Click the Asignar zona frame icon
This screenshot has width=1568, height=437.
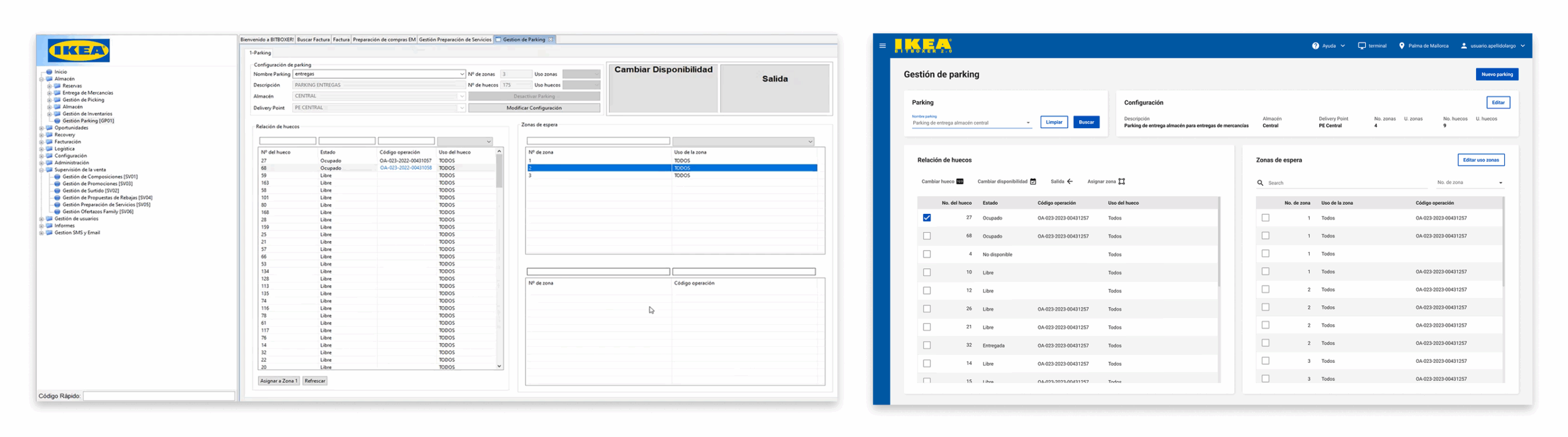click(x=1121, y=181)
